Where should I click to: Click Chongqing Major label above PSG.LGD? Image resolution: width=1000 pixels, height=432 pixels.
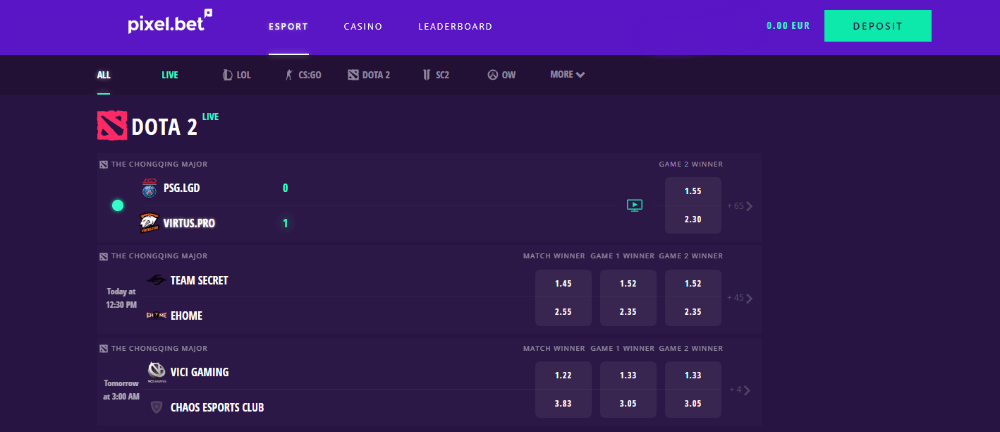159,164
